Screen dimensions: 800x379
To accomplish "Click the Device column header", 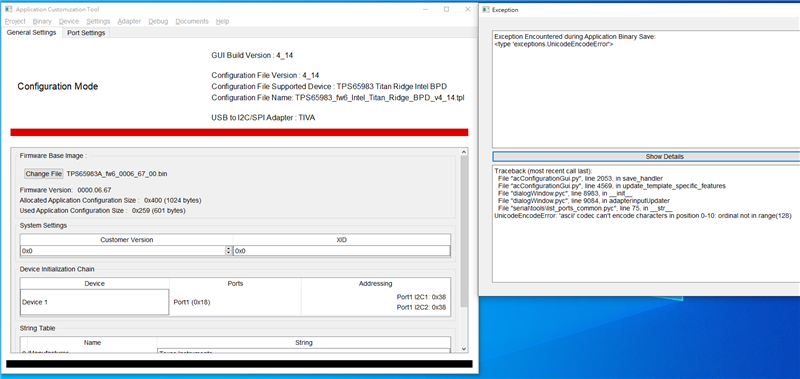I will pyautogui.click(x=94, y=284).
